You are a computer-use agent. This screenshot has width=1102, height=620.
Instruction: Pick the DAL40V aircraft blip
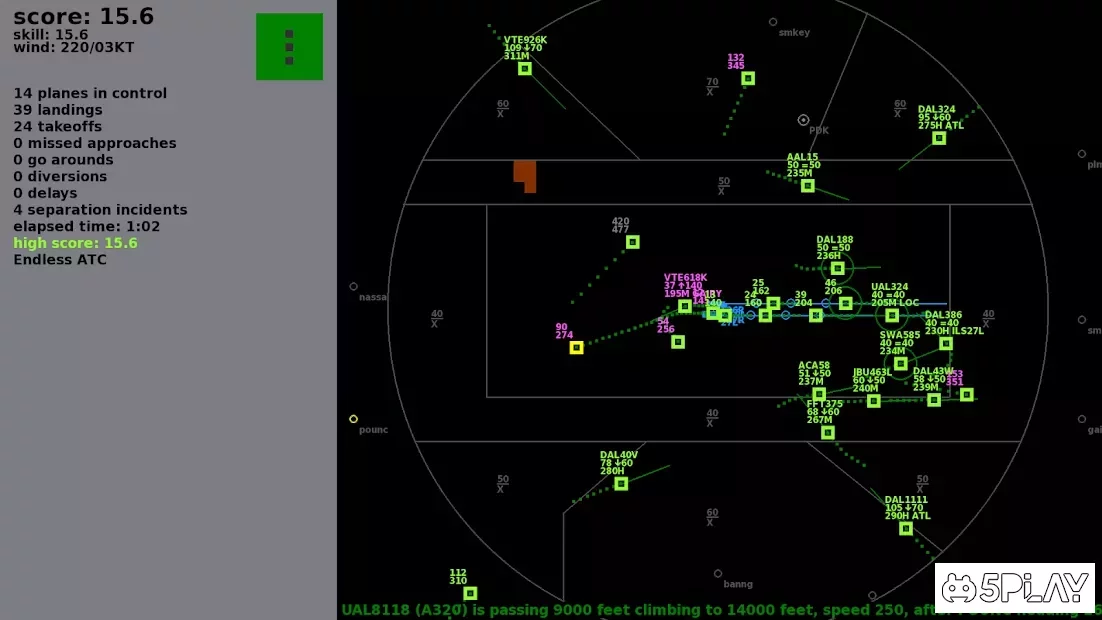point(621,484)
